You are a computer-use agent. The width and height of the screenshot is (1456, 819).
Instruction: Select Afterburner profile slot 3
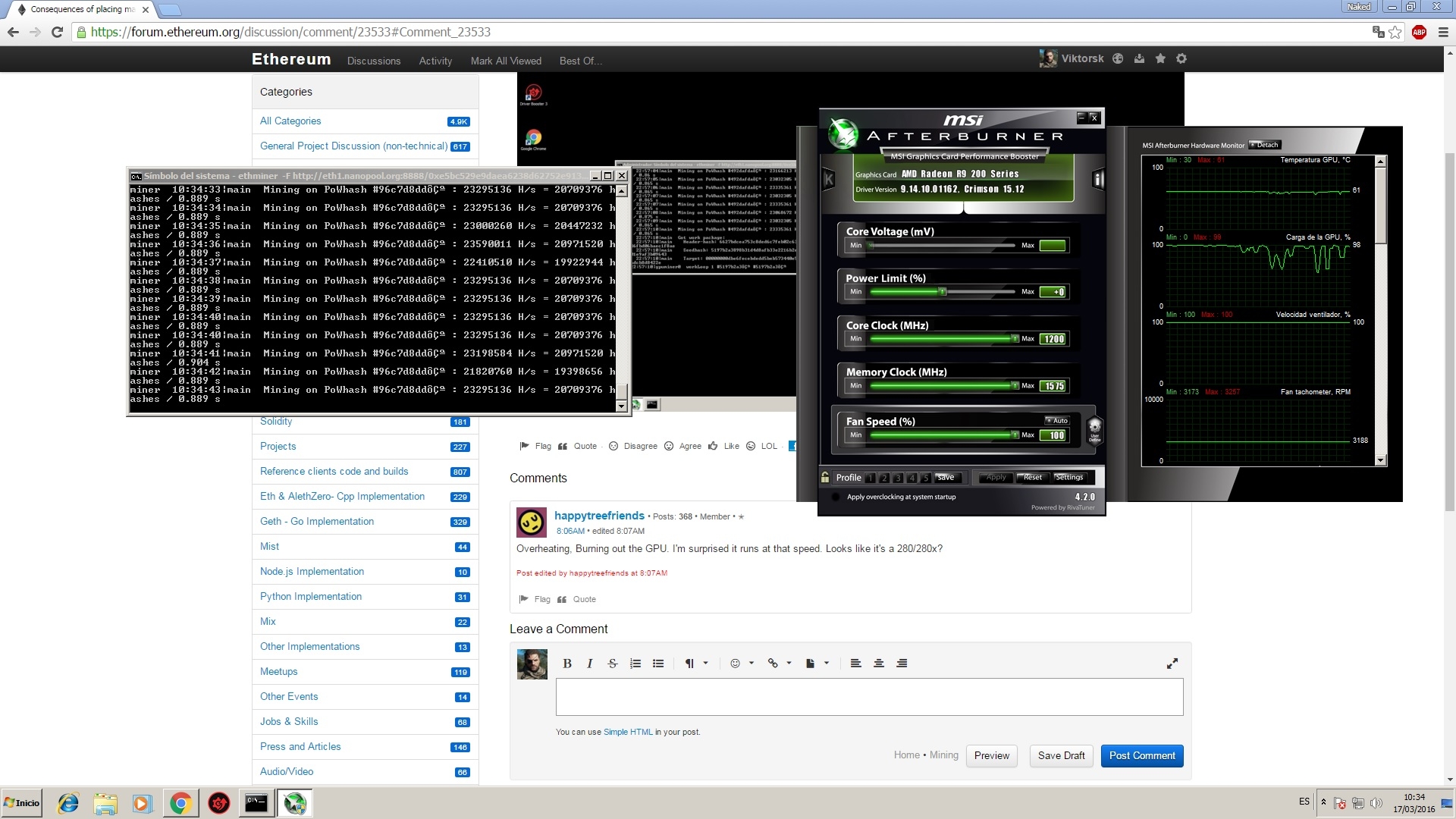click(898, 478)
